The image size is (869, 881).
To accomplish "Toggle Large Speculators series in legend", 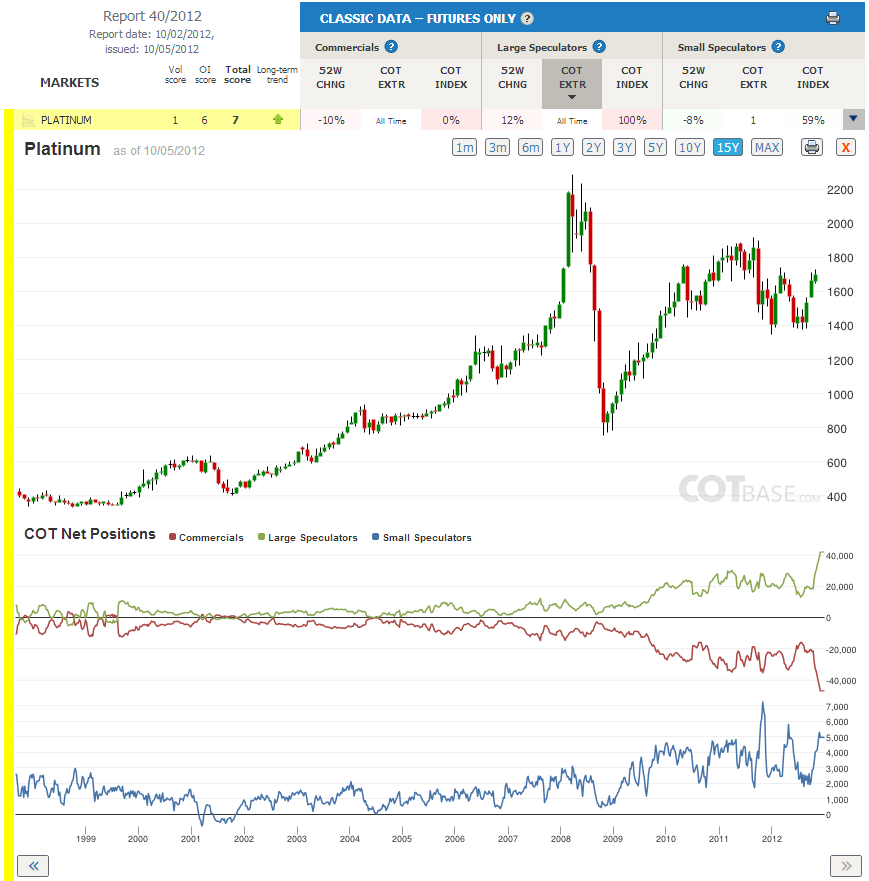I will point(307,537).
